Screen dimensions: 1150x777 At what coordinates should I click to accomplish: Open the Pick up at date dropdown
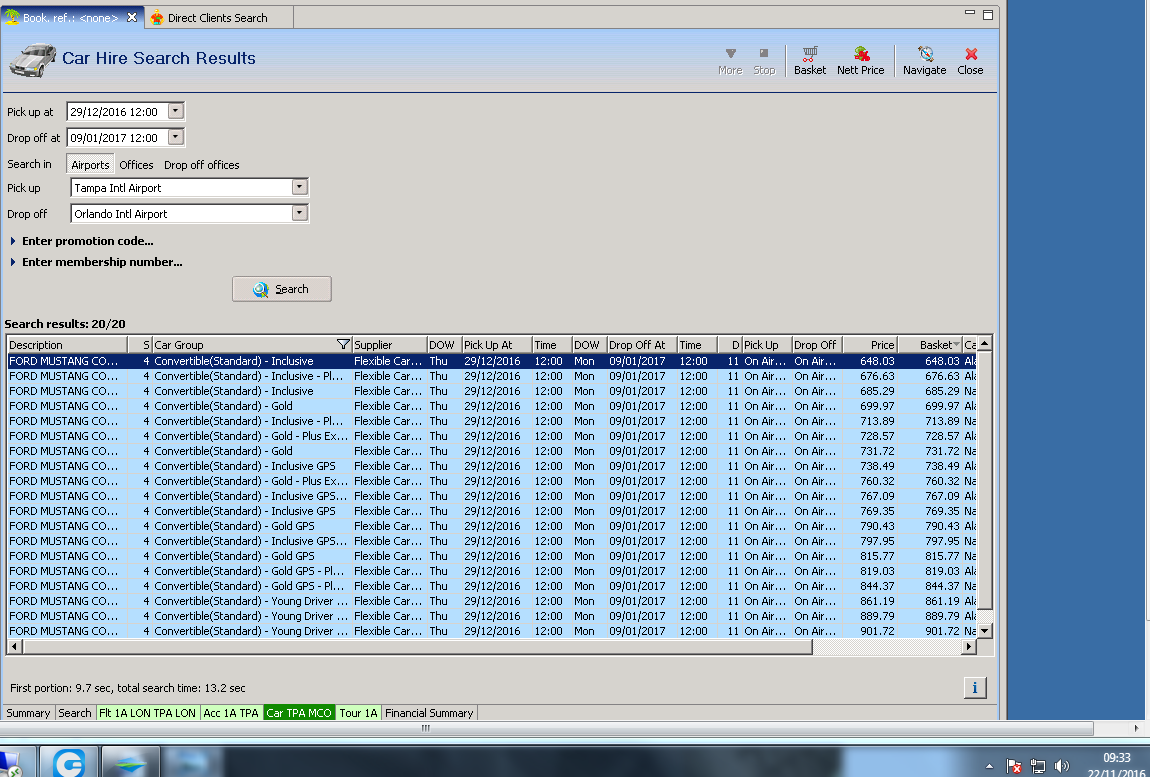[x=176, y=112]
